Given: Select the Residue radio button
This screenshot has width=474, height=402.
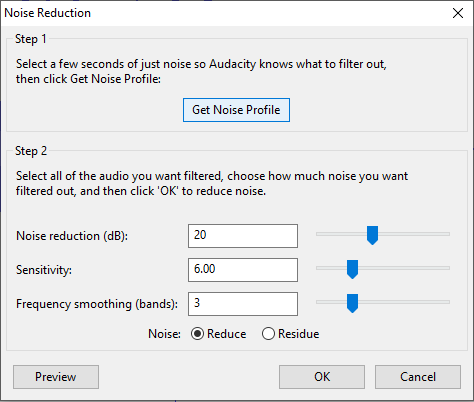Looking at the screenshot, I should click(x=268, y=334).
